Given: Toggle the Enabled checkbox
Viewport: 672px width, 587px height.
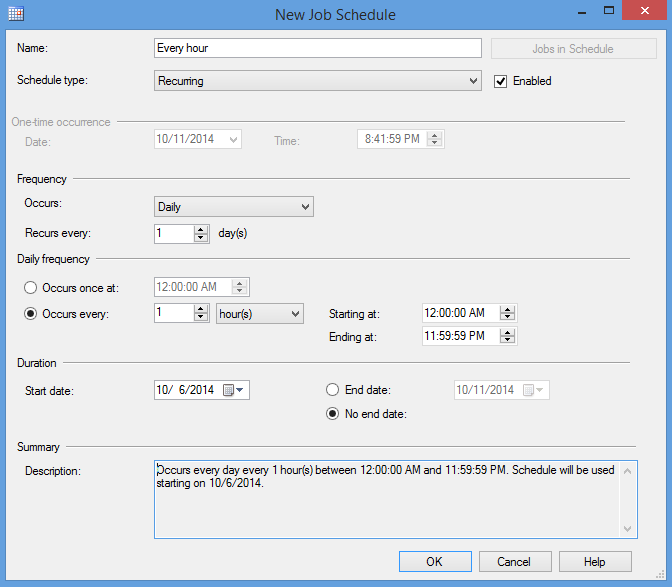Looking at the screenshot, I should point(502,81).
